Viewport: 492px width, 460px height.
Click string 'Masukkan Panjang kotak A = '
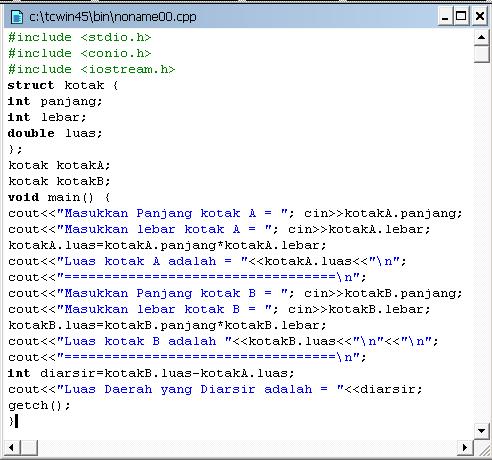172,213
